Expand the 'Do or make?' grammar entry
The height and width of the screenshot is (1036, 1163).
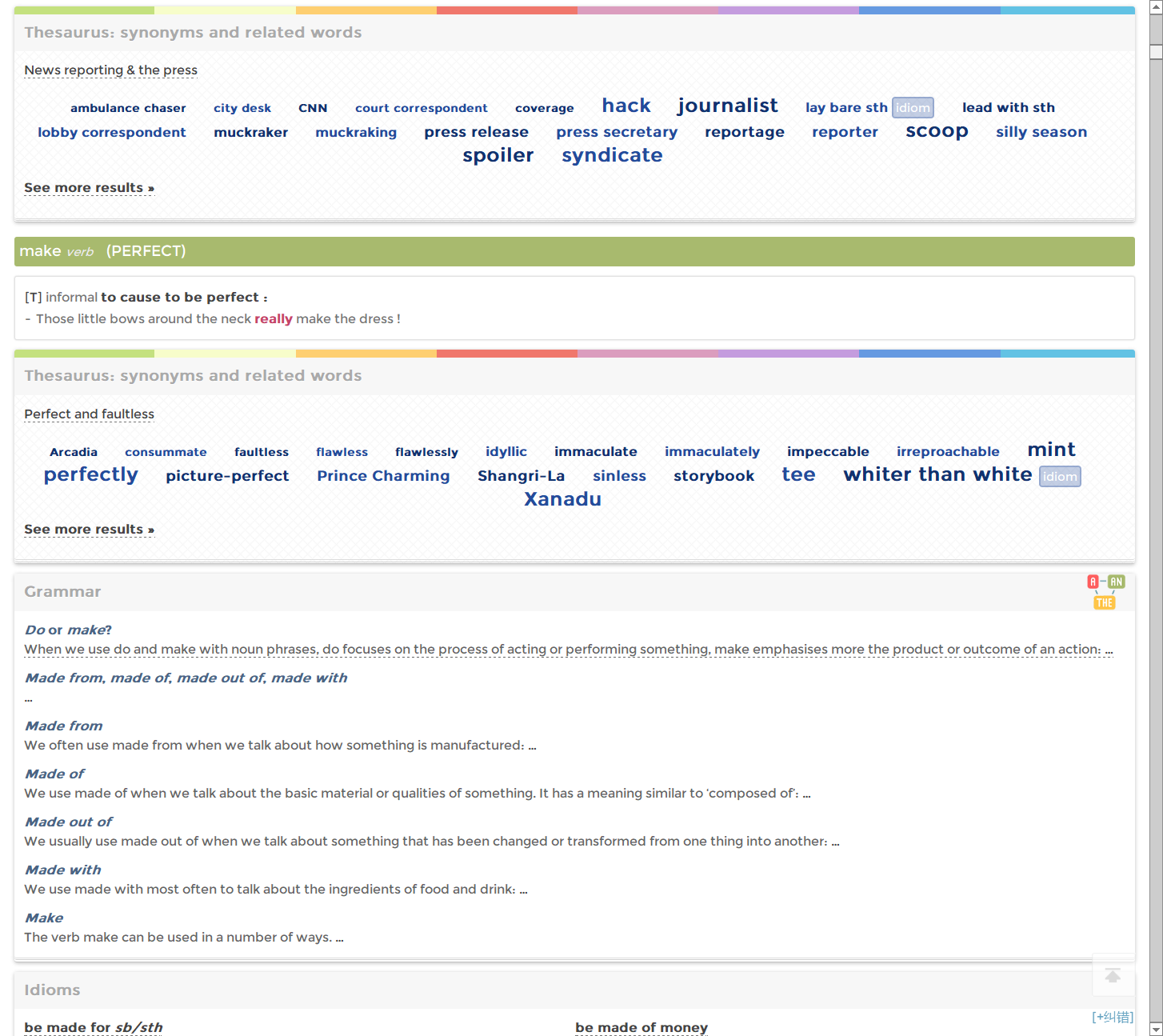[68, 630]
